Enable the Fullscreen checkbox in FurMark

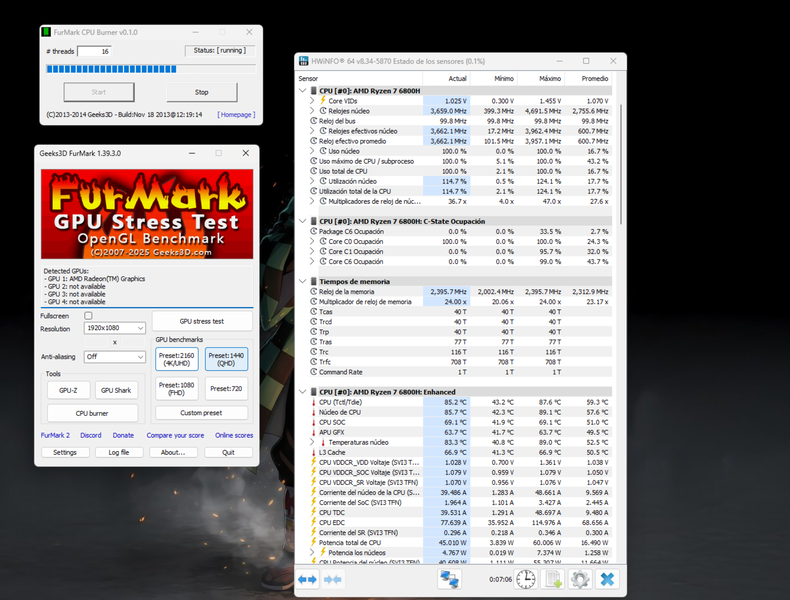[x=88, y=316]
